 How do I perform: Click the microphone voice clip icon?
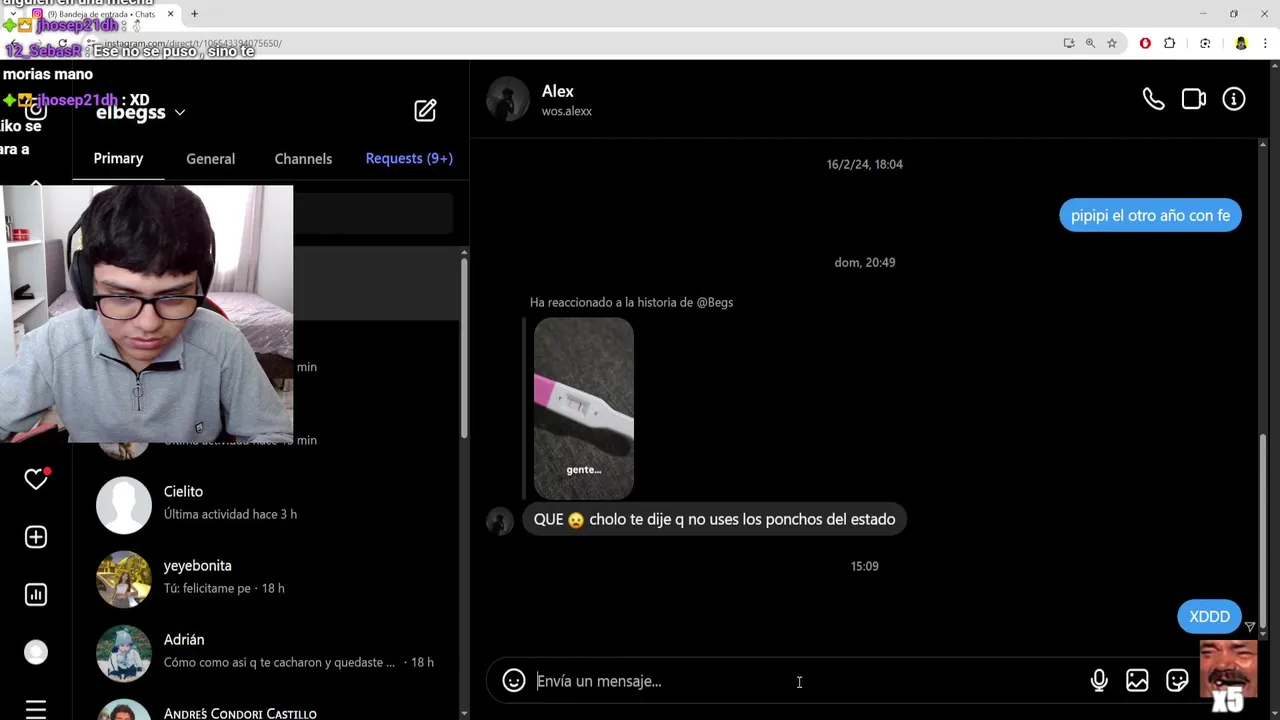tap(1099, 681)
